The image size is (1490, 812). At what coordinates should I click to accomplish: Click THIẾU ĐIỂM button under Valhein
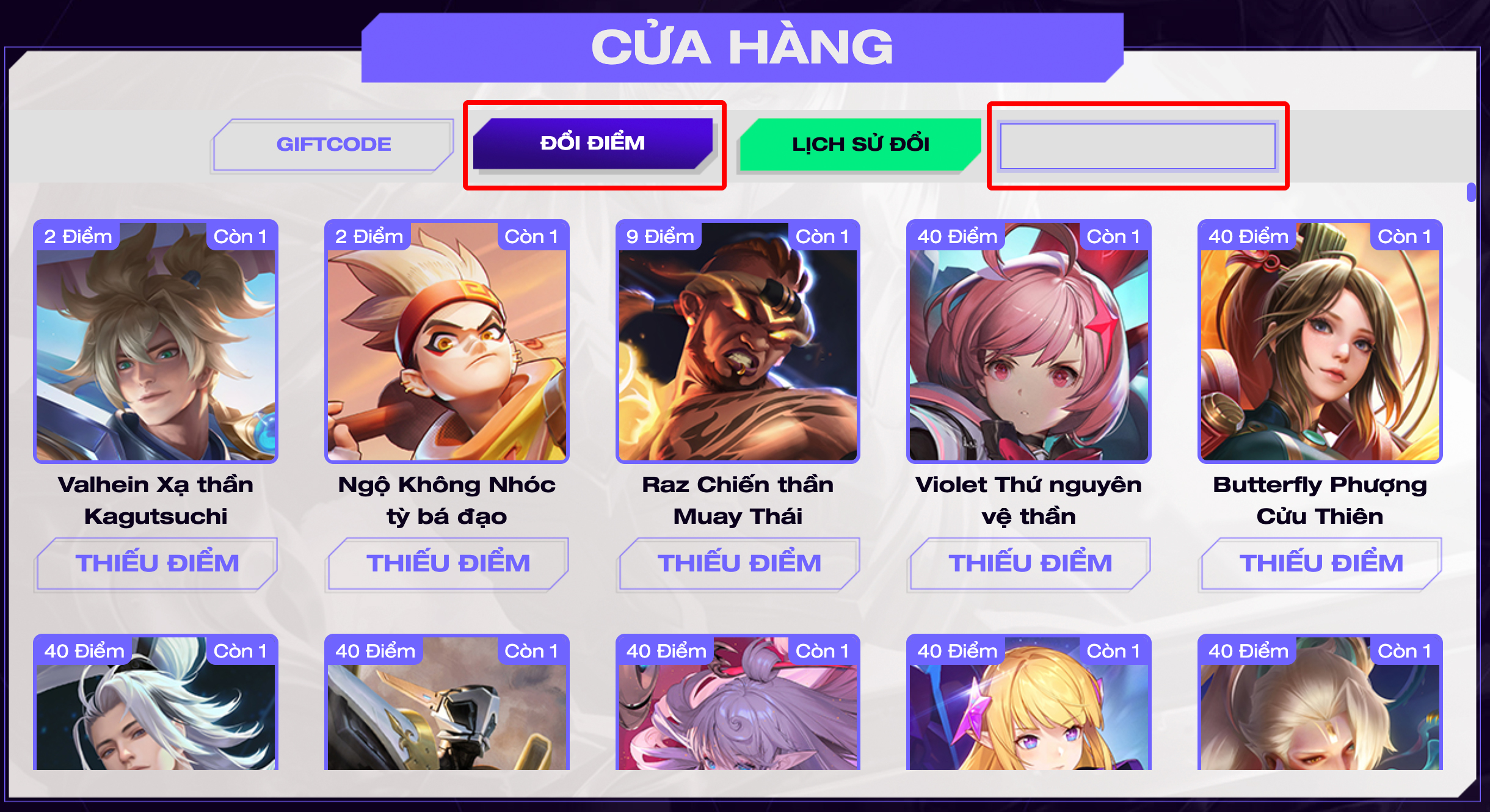pyautogui.click(x=157, y=564)
